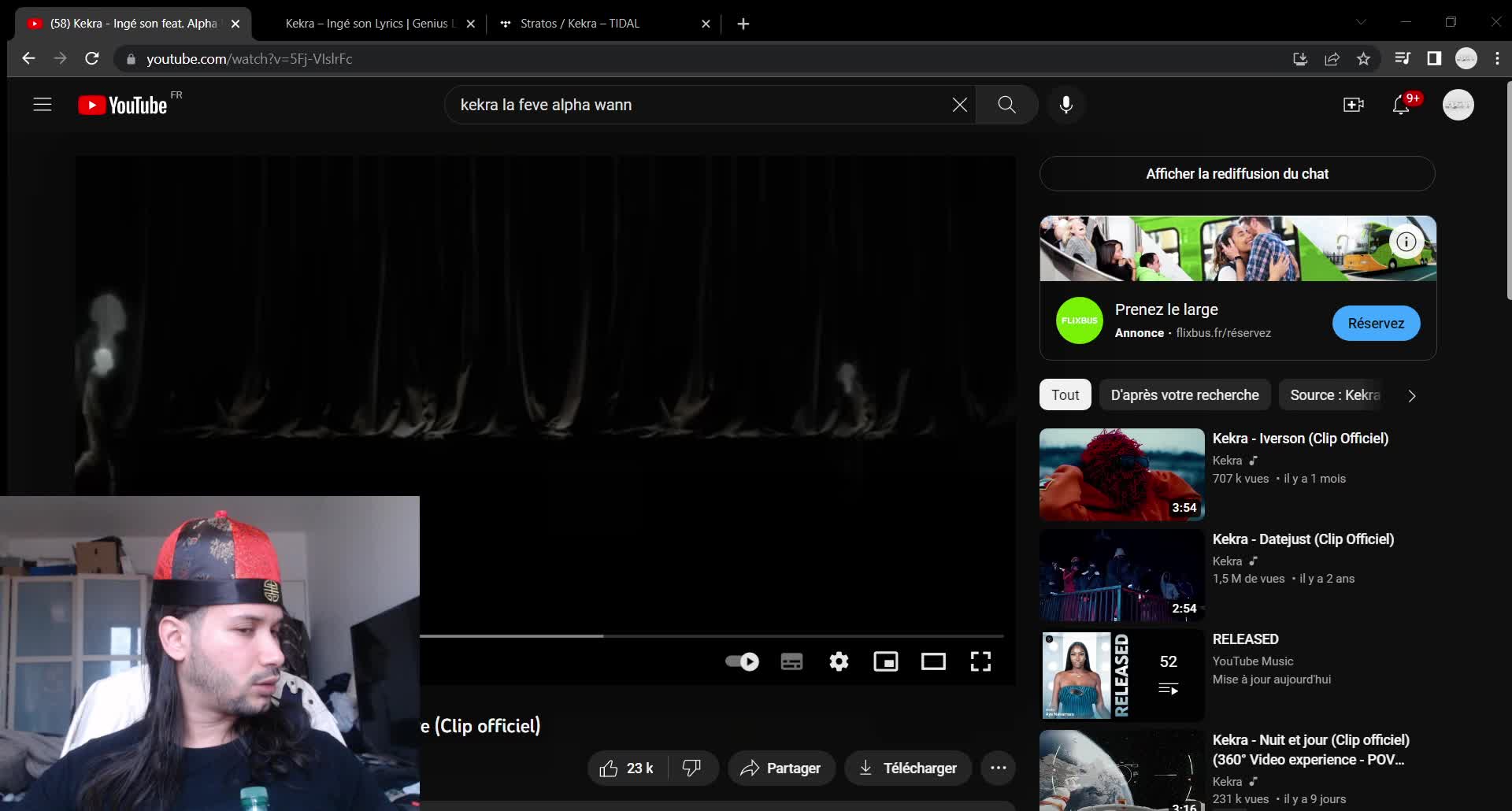Open the Create video camera icon

tap(1353, 105)
